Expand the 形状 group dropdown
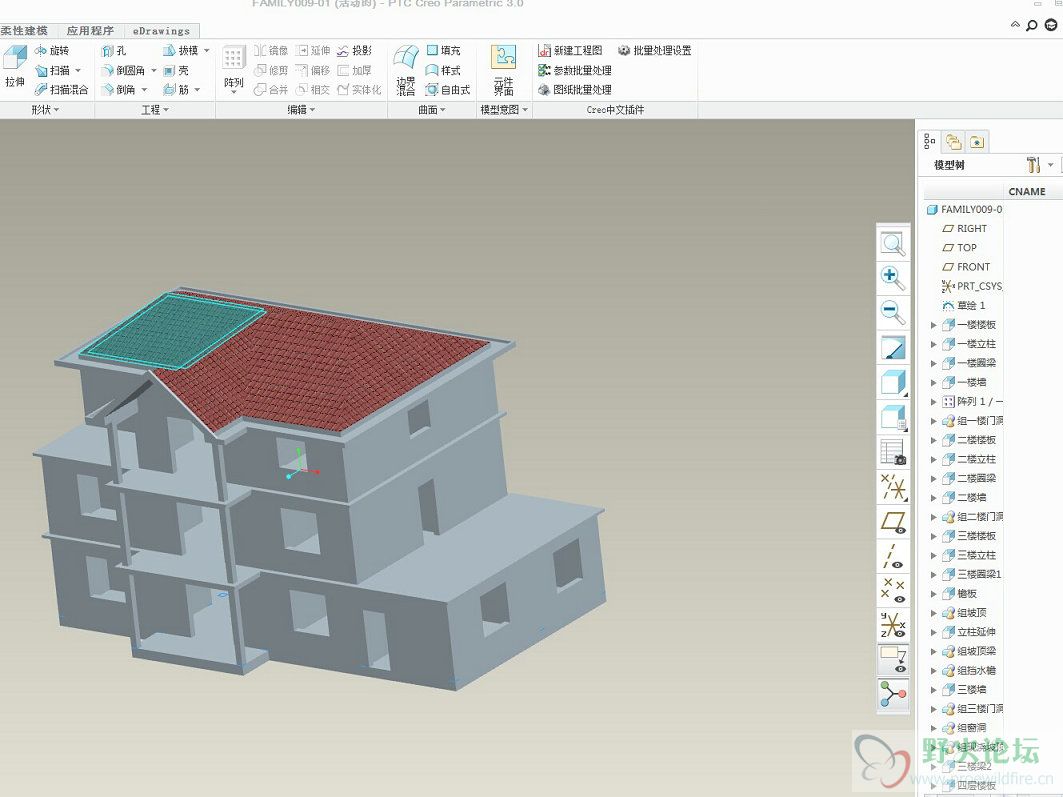This screenshot has width=1063, height=797. [x=46, y=110]
